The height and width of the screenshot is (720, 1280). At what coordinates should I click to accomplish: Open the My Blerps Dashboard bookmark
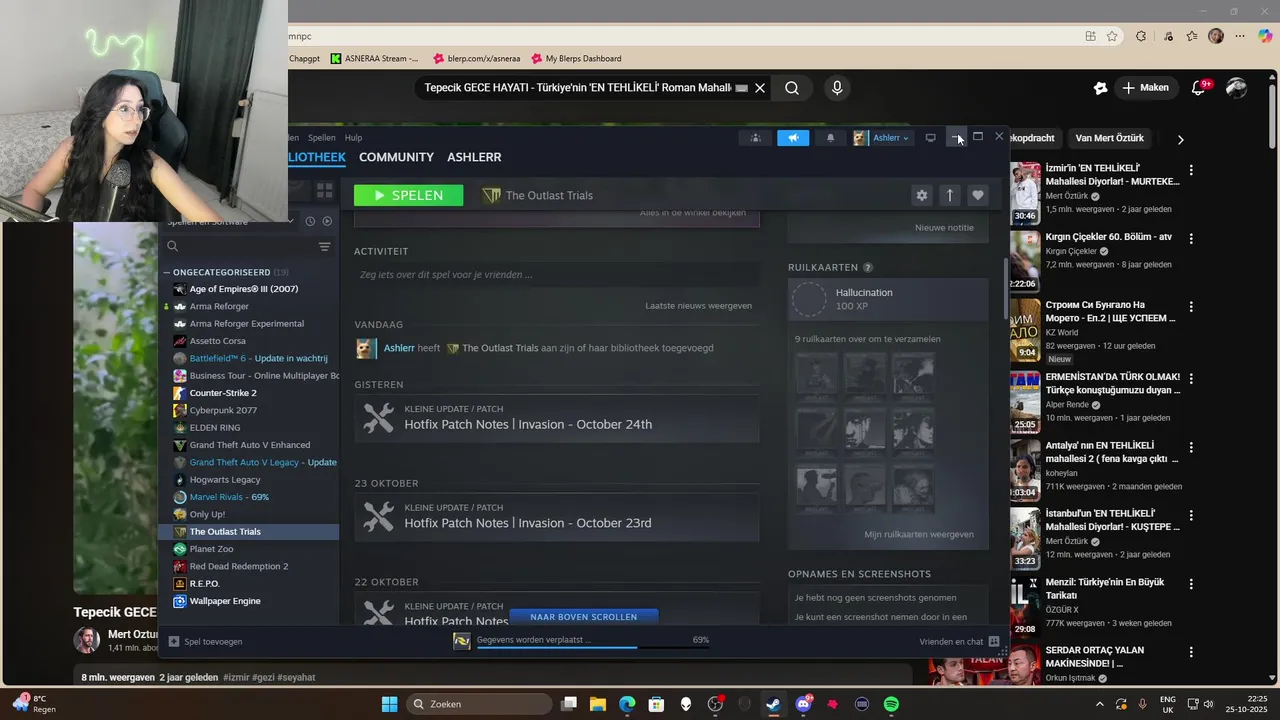(576, 58)
